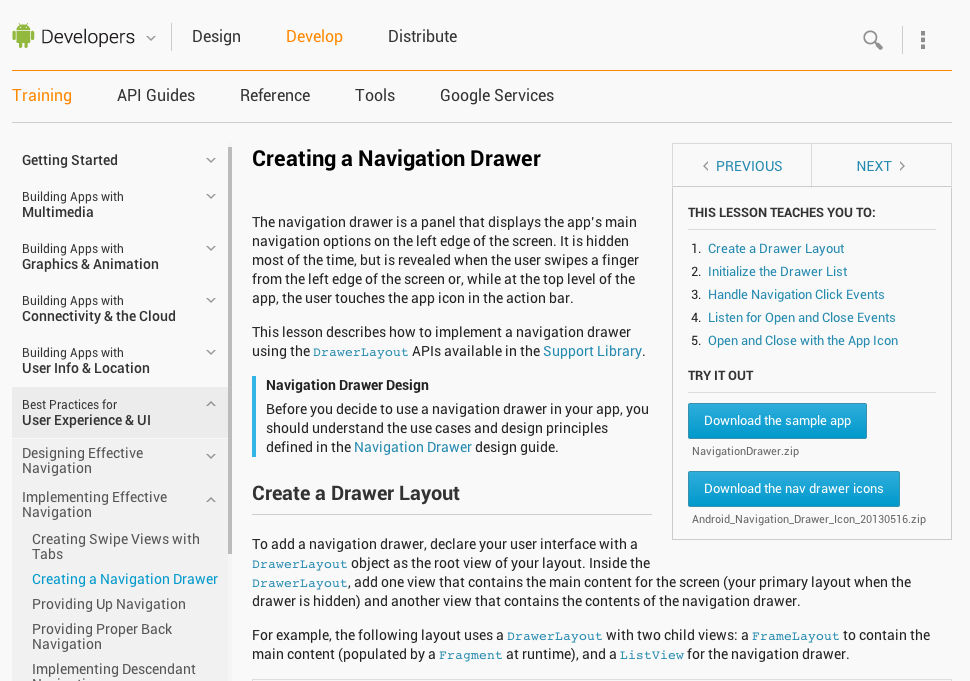
Task: Download the sample app
Action: coord(777,420)
